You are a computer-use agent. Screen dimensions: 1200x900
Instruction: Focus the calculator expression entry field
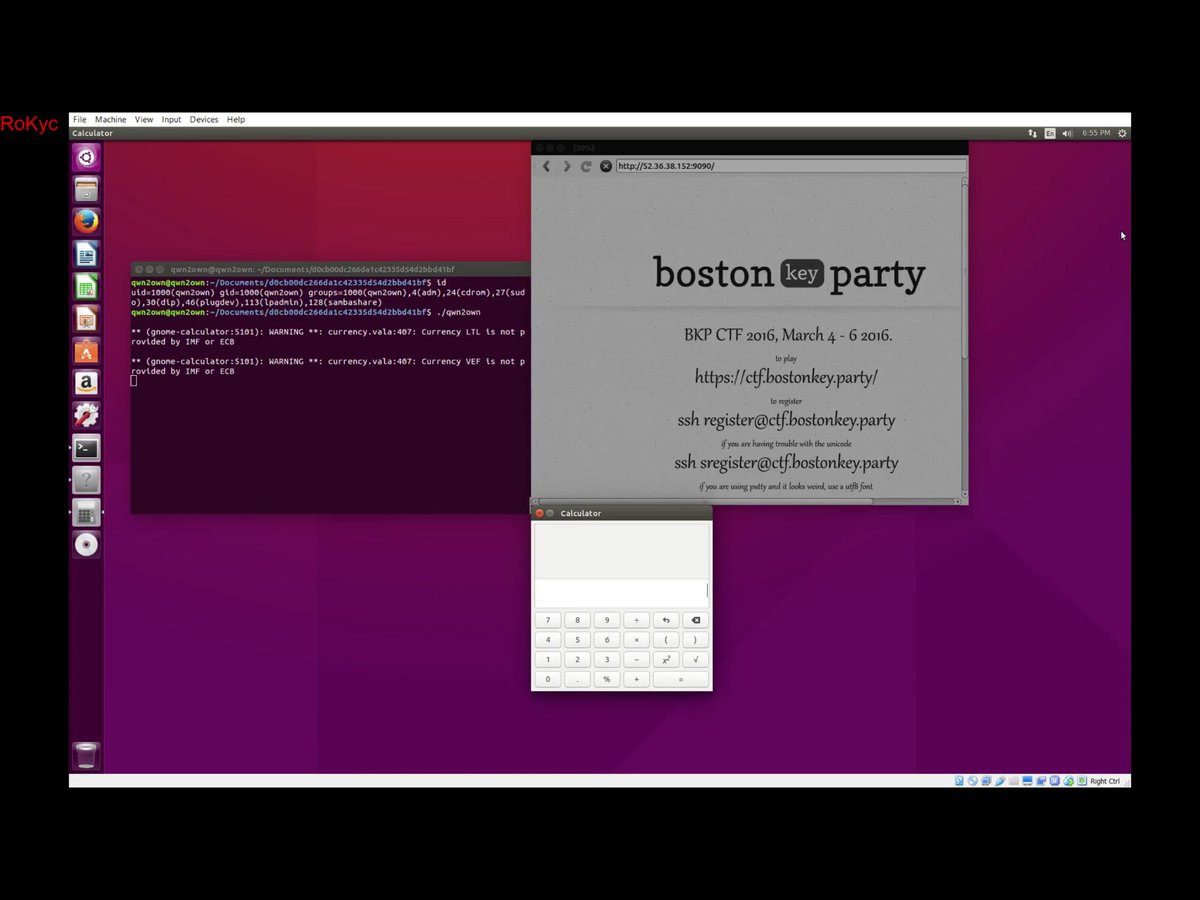pos(622,593)
